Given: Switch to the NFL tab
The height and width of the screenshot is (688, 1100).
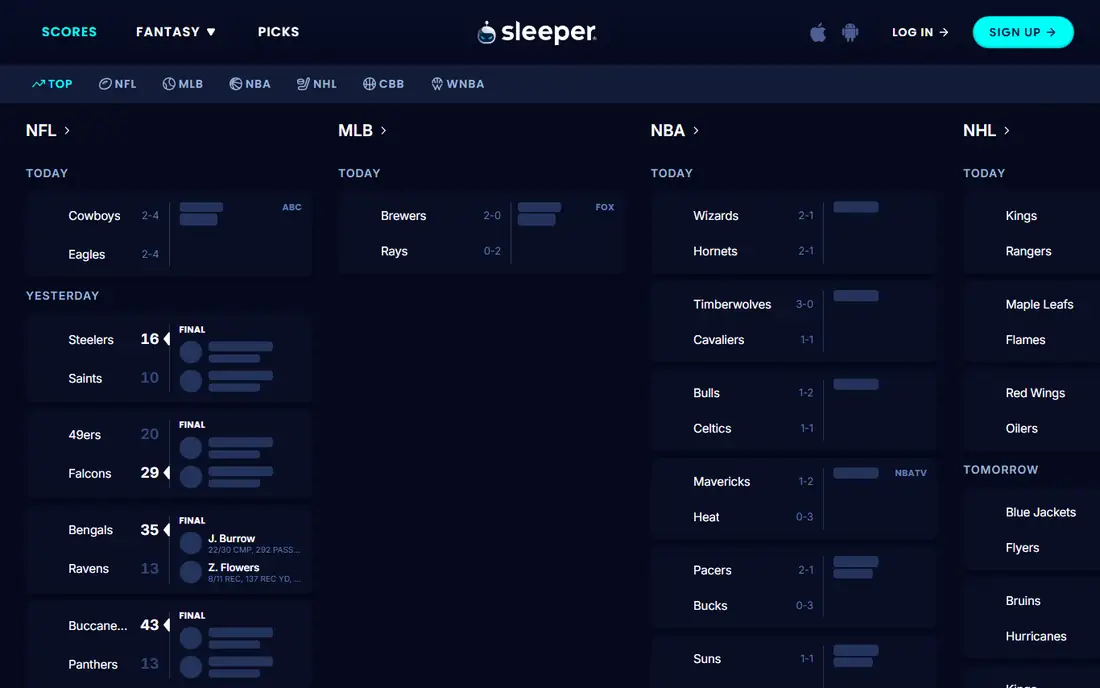Looking at the screenshot, I should coord(117,83).
